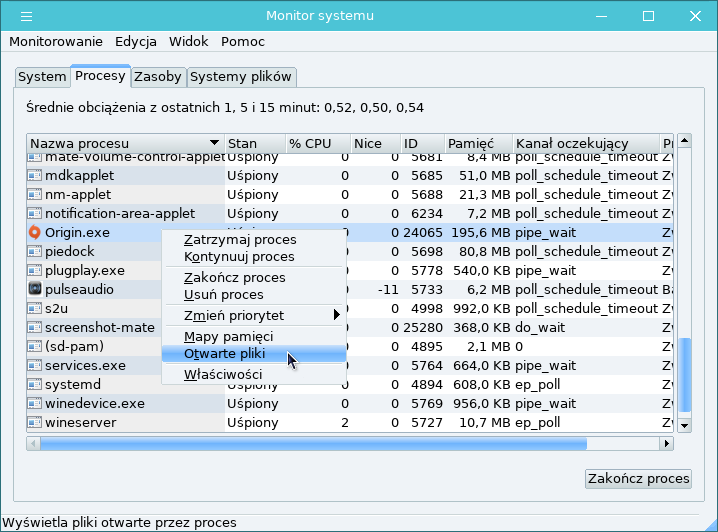718x532 pixels.
Task: Click the vertical scrollbar down arrow
Action: point(684,424)
